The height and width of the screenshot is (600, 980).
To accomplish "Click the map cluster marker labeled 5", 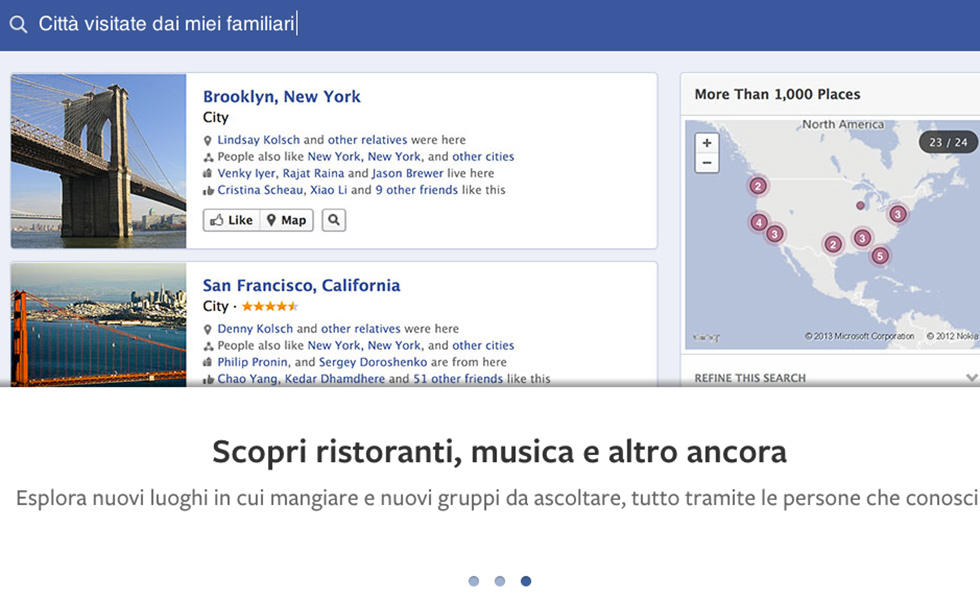I will coord(880,256).
